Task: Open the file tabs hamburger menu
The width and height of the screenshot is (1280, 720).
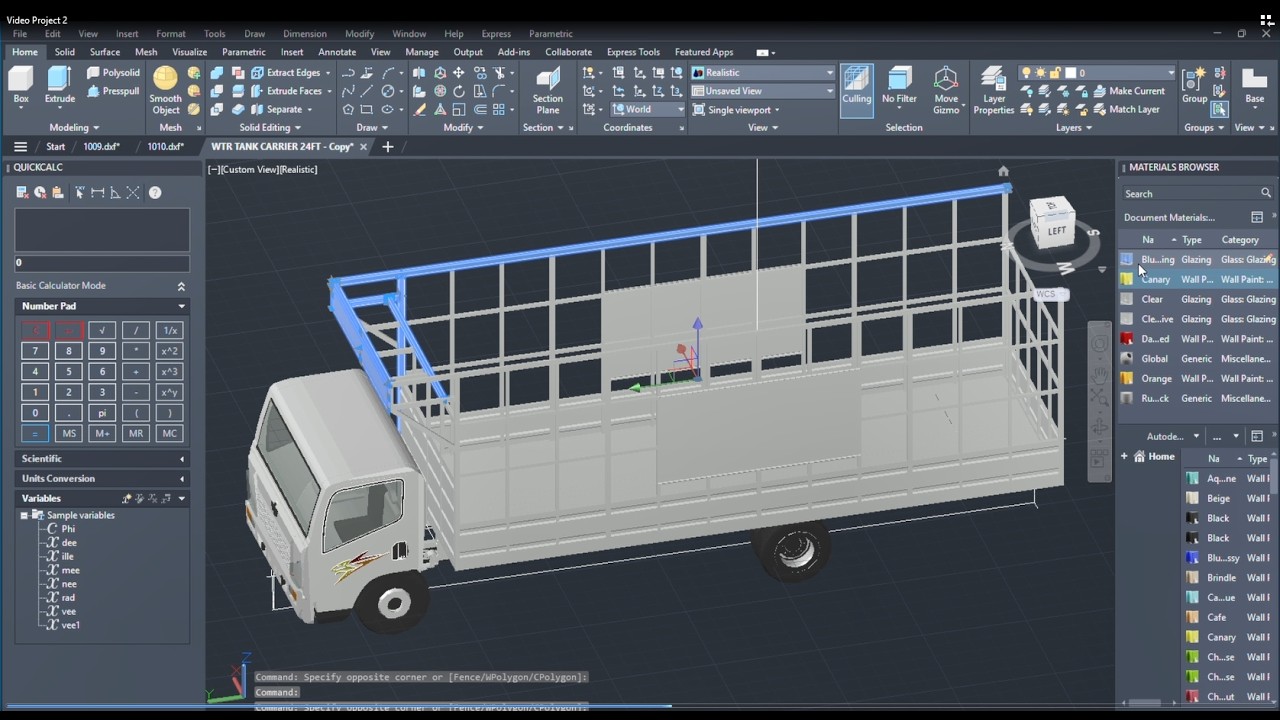Action: tap(20, 146)
